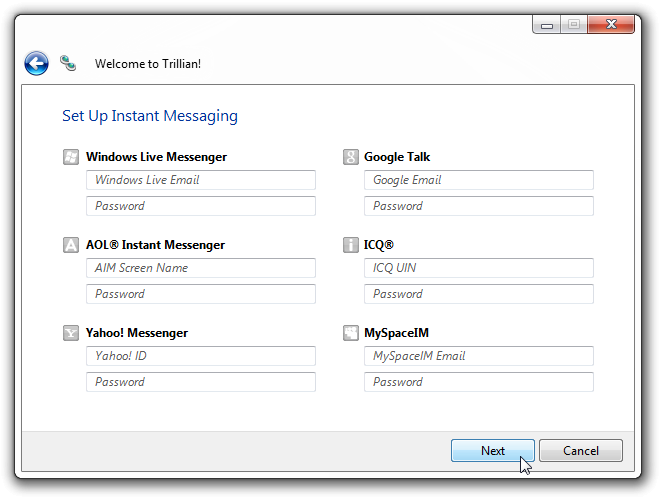Focus the Windows Live Messenger Password field
This screenshot has height=497, width=660.
(x=201, y=206)
